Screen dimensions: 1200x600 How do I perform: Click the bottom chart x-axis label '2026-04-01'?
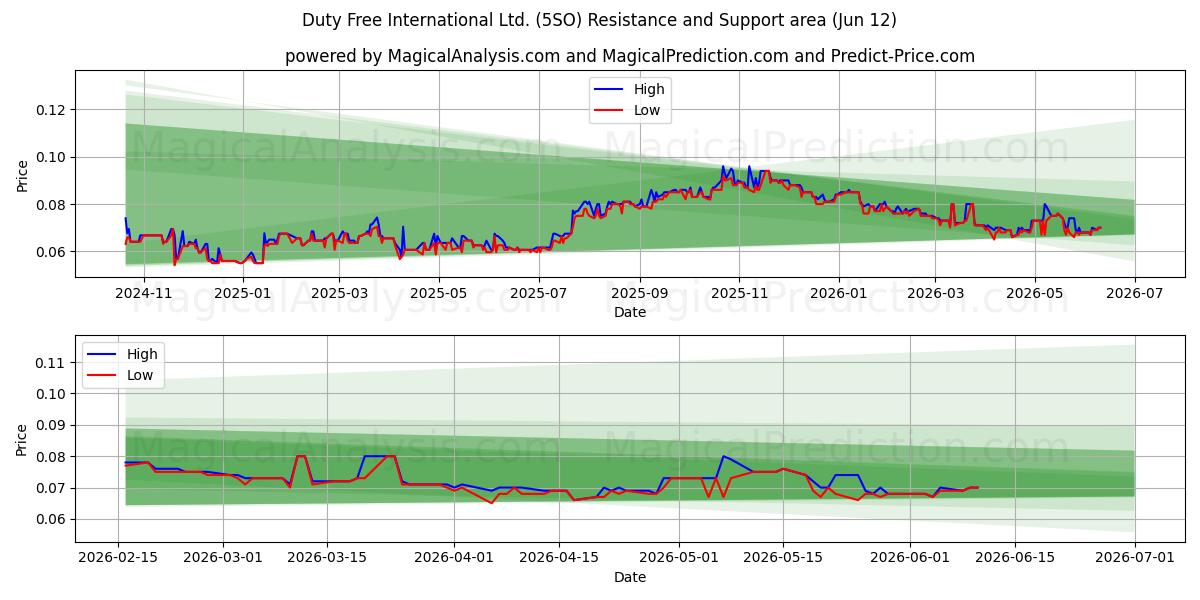point(454,558)
